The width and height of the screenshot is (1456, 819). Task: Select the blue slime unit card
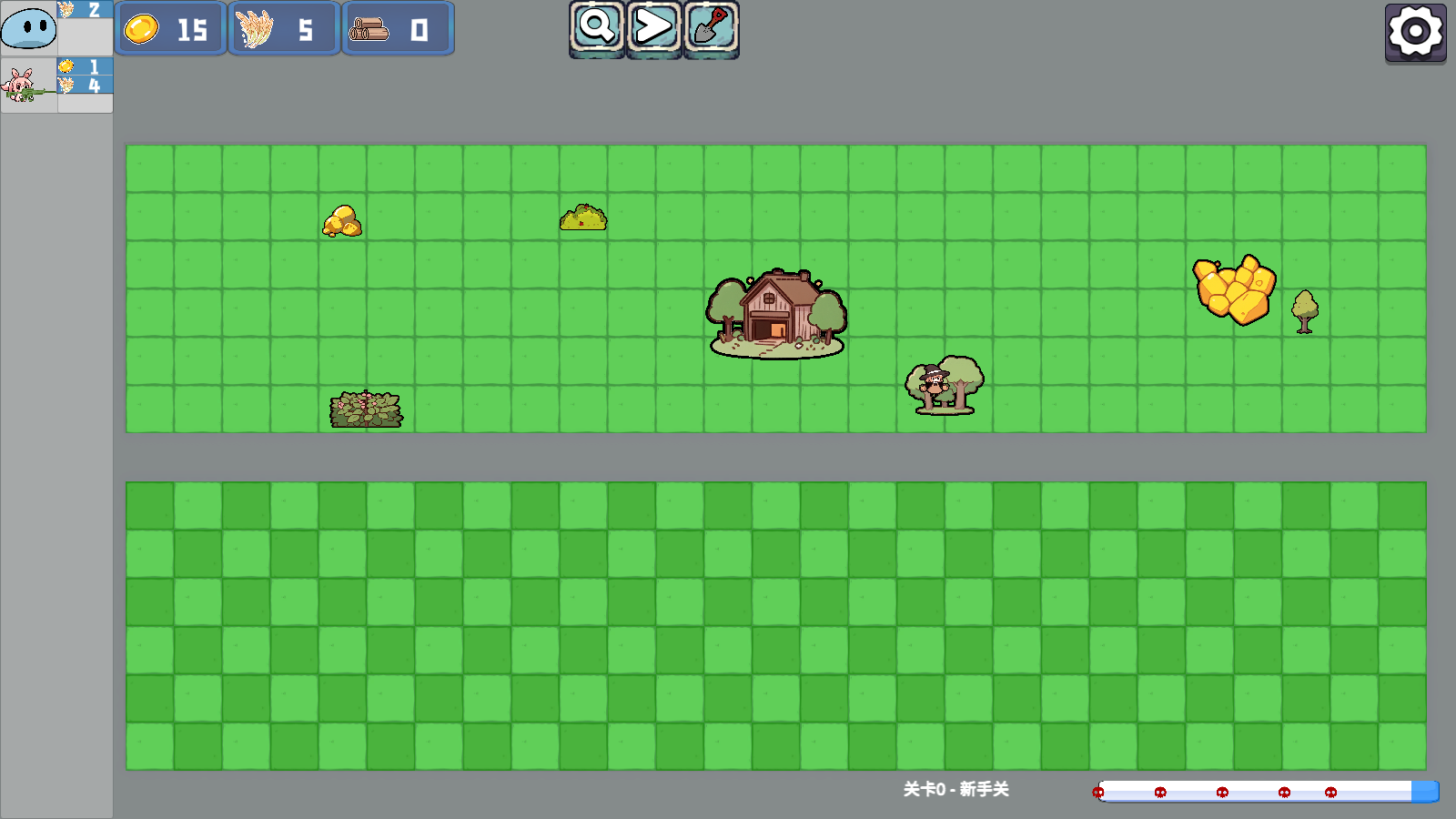29,28
